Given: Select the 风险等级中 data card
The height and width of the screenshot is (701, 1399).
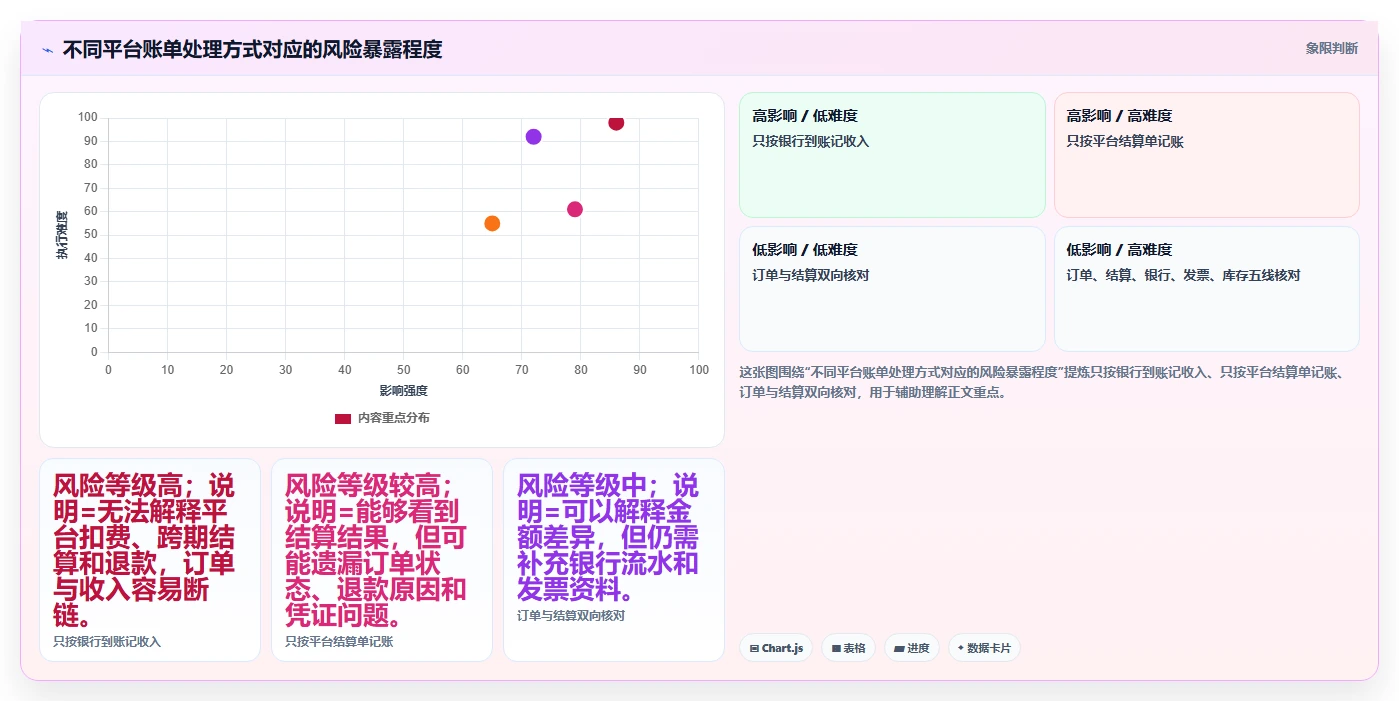Looking at the screenshot, I should coord(614,560).
